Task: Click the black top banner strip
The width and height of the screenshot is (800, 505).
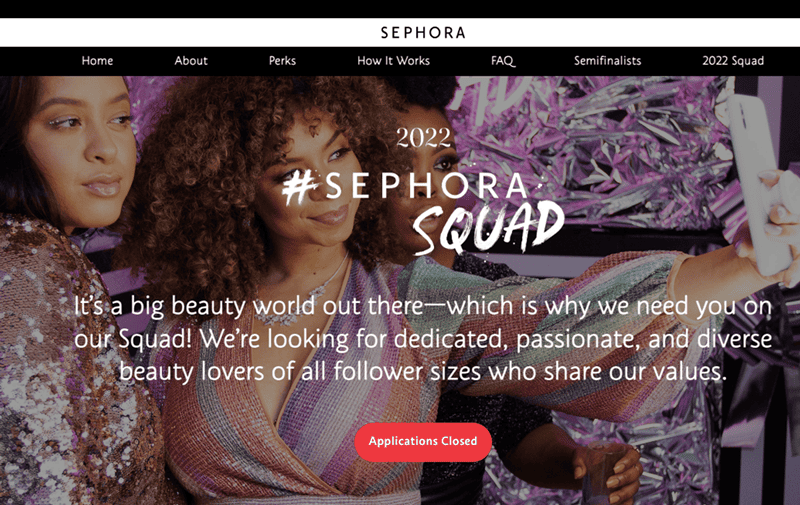Action: point(400,9)
